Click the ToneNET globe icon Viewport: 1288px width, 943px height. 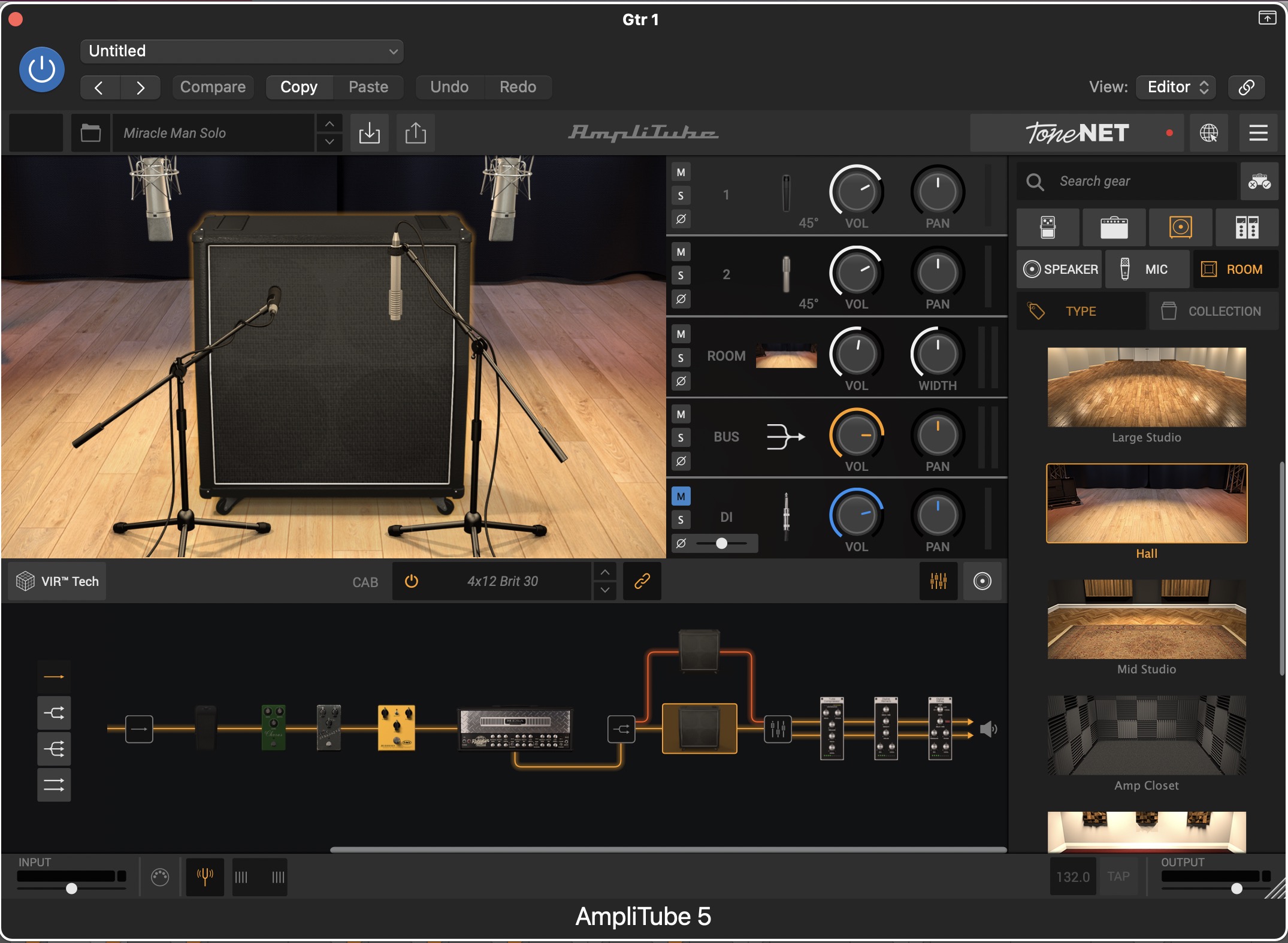(x=1208, y=133)
